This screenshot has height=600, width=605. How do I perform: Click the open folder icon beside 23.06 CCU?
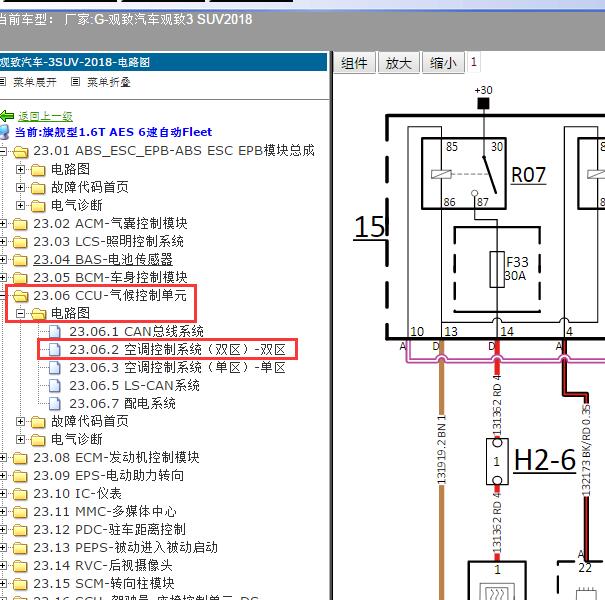click(x=20, y=296)
